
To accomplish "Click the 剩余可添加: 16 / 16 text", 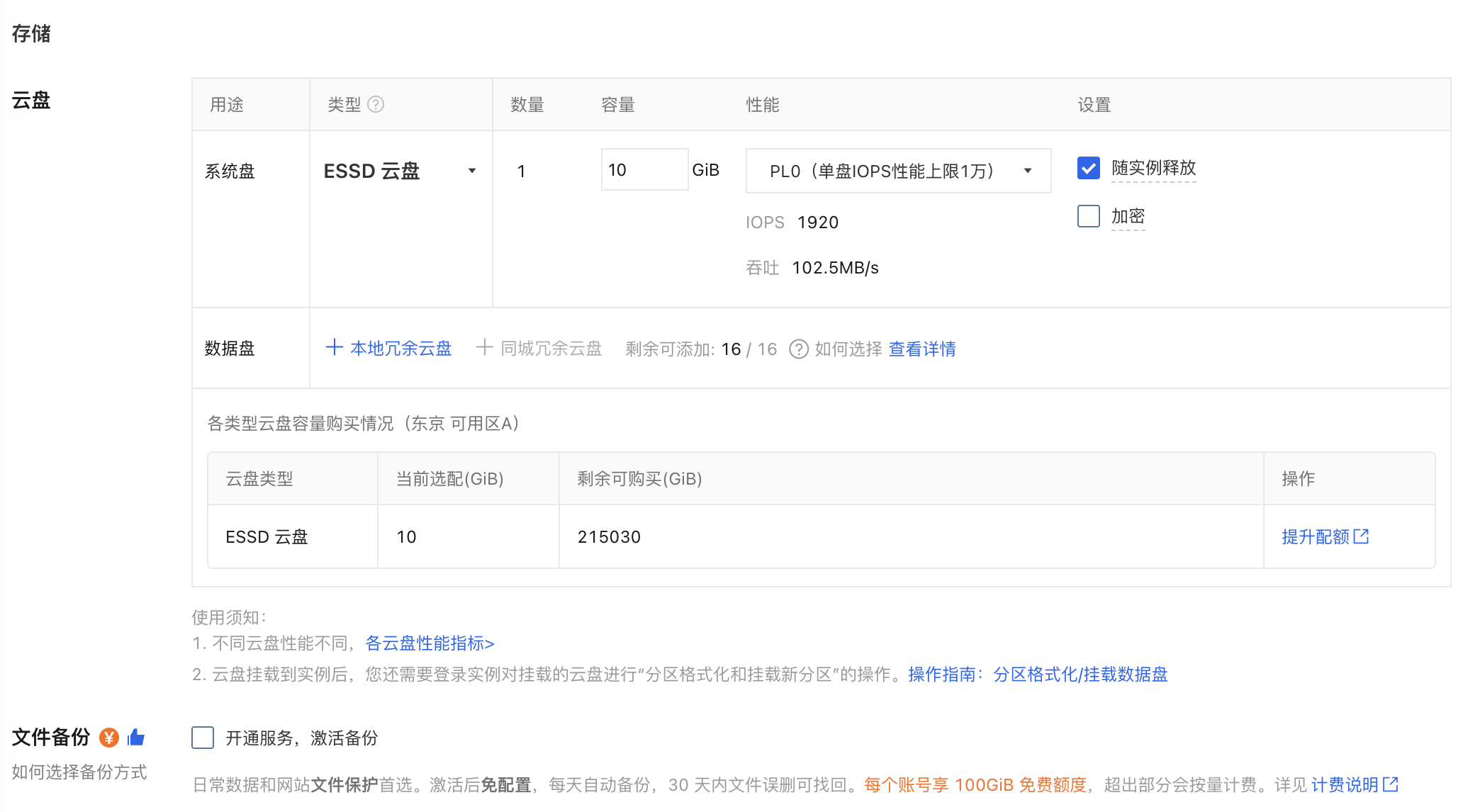I will (x=701, y=349).
